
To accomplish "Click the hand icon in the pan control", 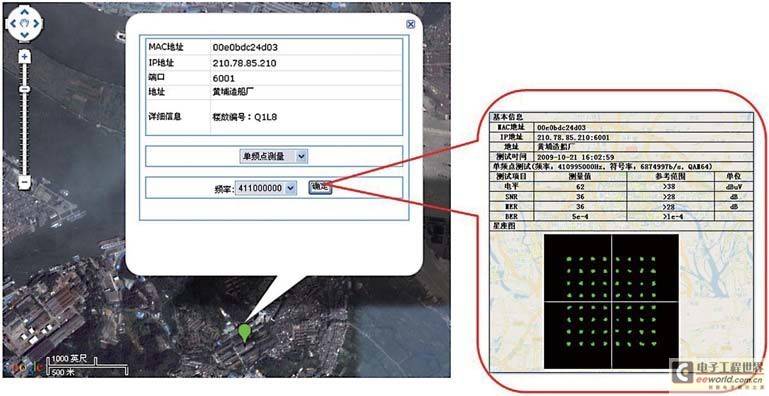I will pos(25,23).
